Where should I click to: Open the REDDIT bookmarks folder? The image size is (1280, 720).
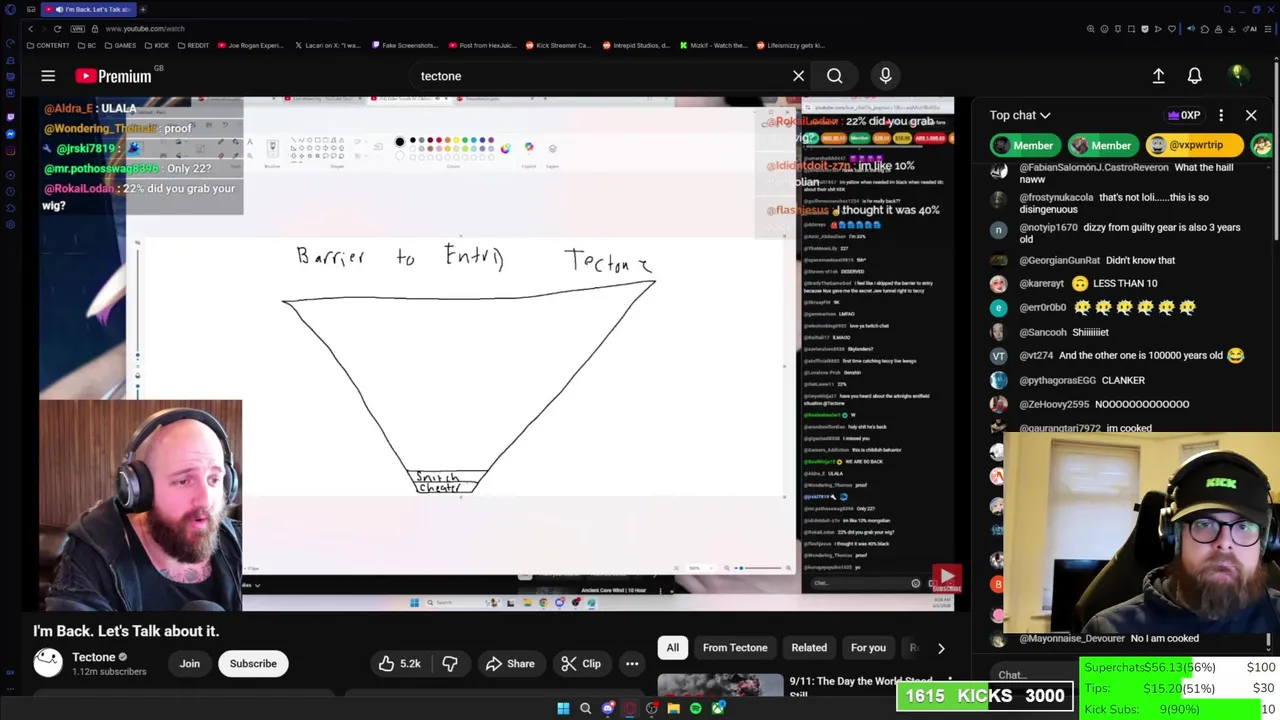pos(193,45)
